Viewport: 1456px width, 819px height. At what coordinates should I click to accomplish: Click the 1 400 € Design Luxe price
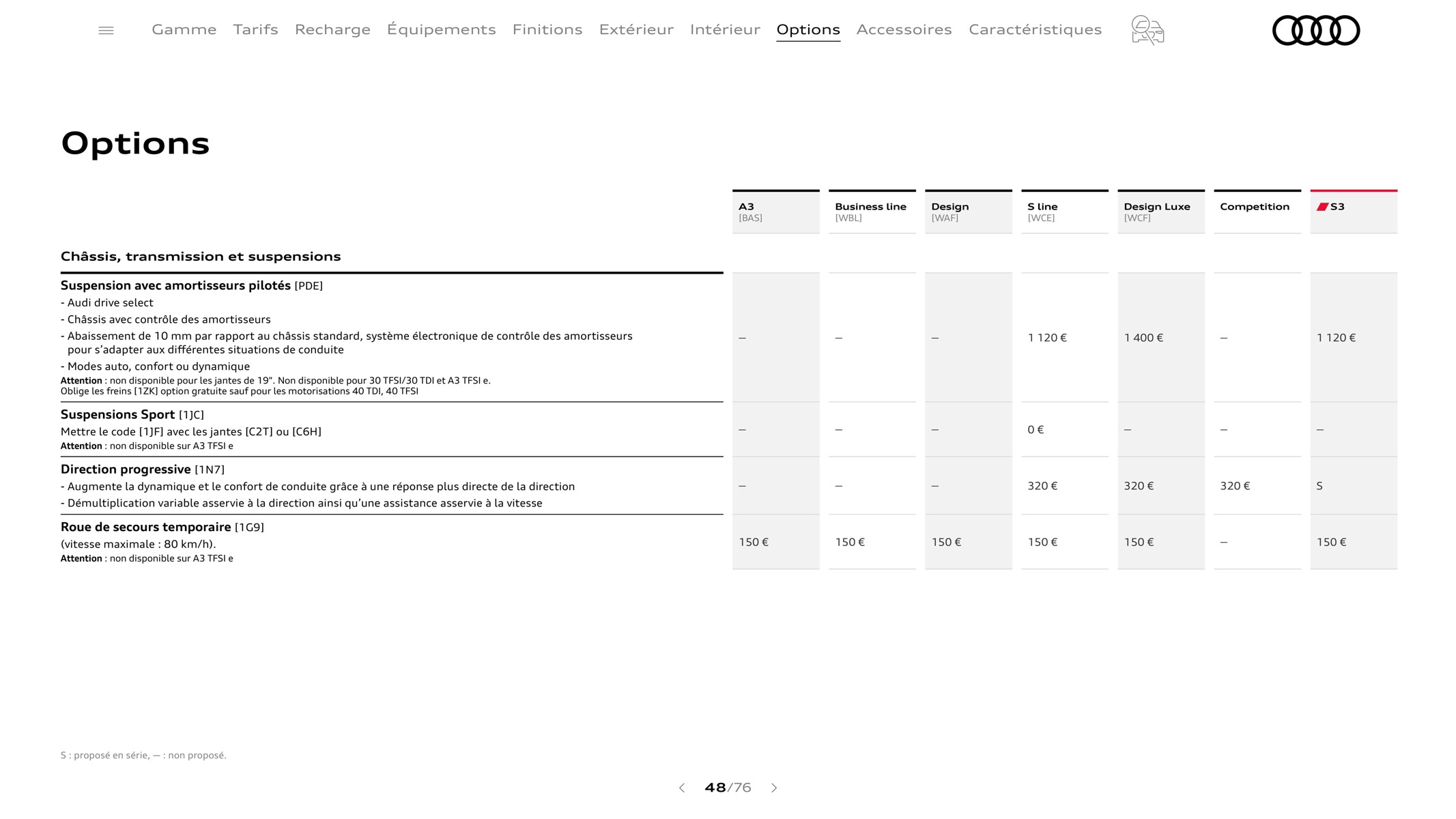(1143, 338)
